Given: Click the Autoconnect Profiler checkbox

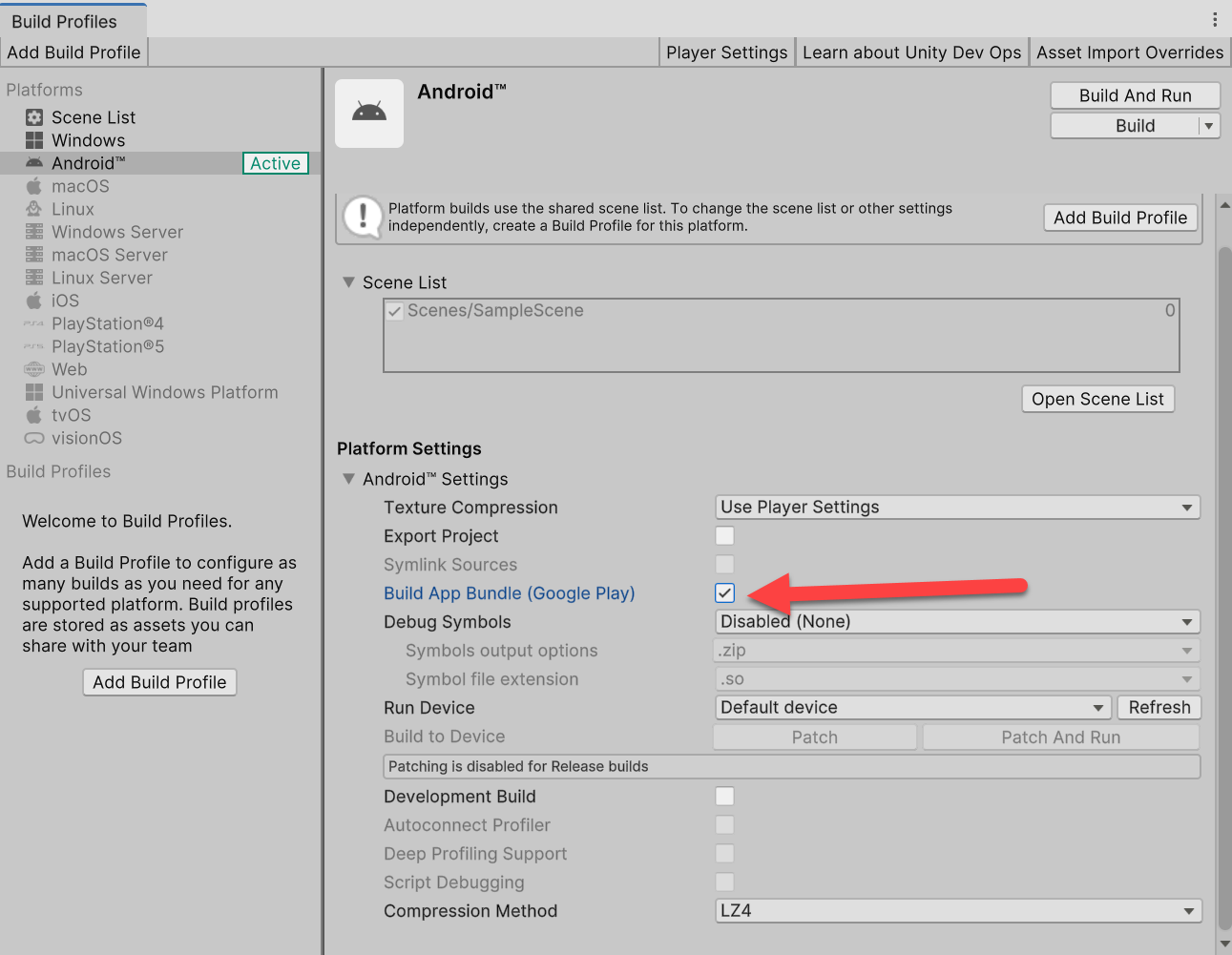Looking at the screenshot, I should click(x=725, y=825).
